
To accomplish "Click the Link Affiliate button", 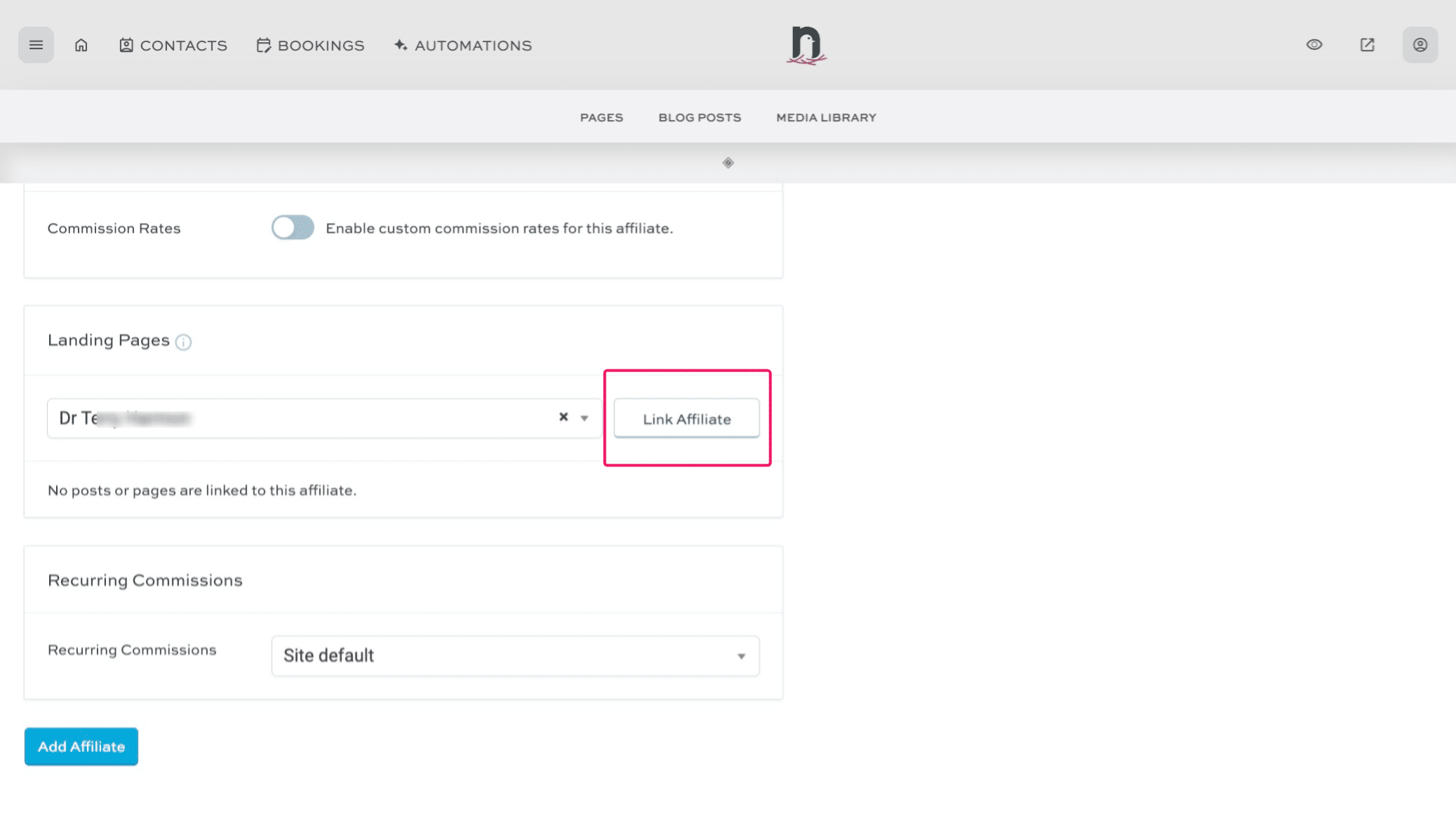I will tap(686, 418).
